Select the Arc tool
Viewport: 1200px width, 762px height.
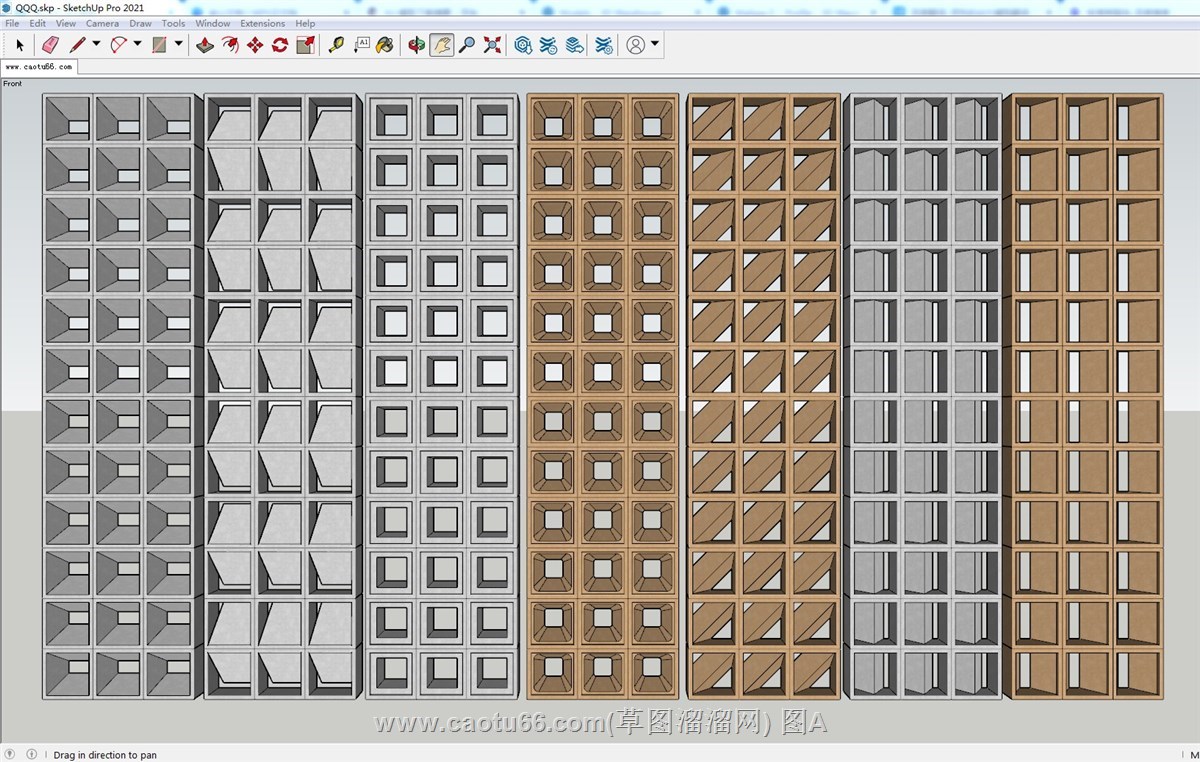point(118,45)
